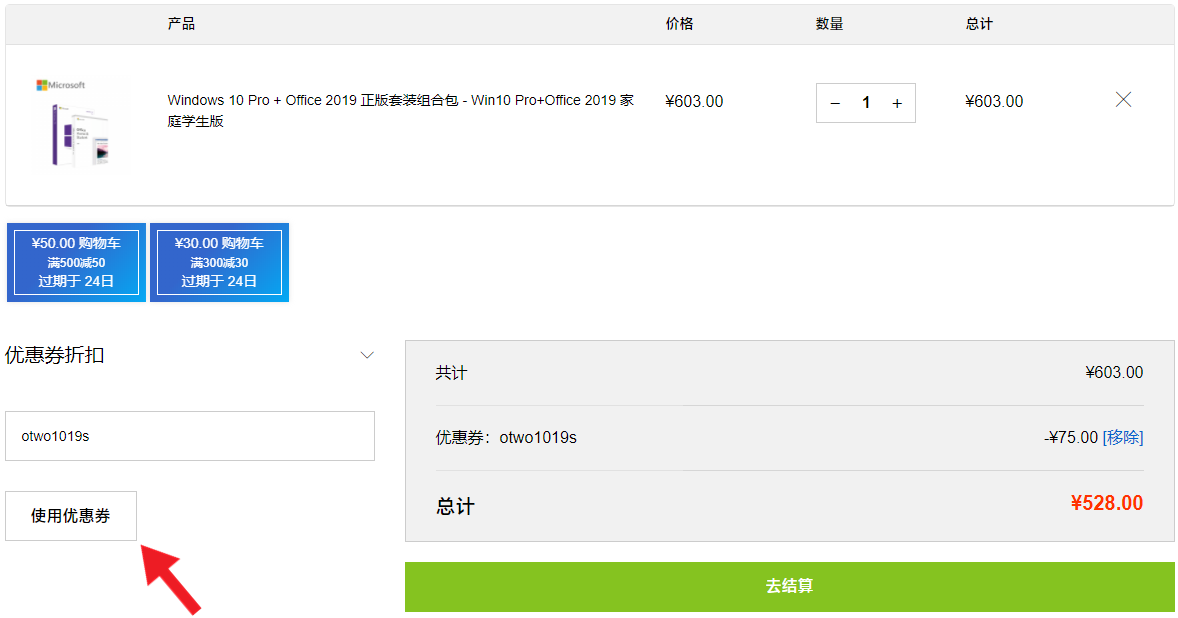Click the plus sign to increase quantity
This screenshot has height=618, width=1178.
896,102
